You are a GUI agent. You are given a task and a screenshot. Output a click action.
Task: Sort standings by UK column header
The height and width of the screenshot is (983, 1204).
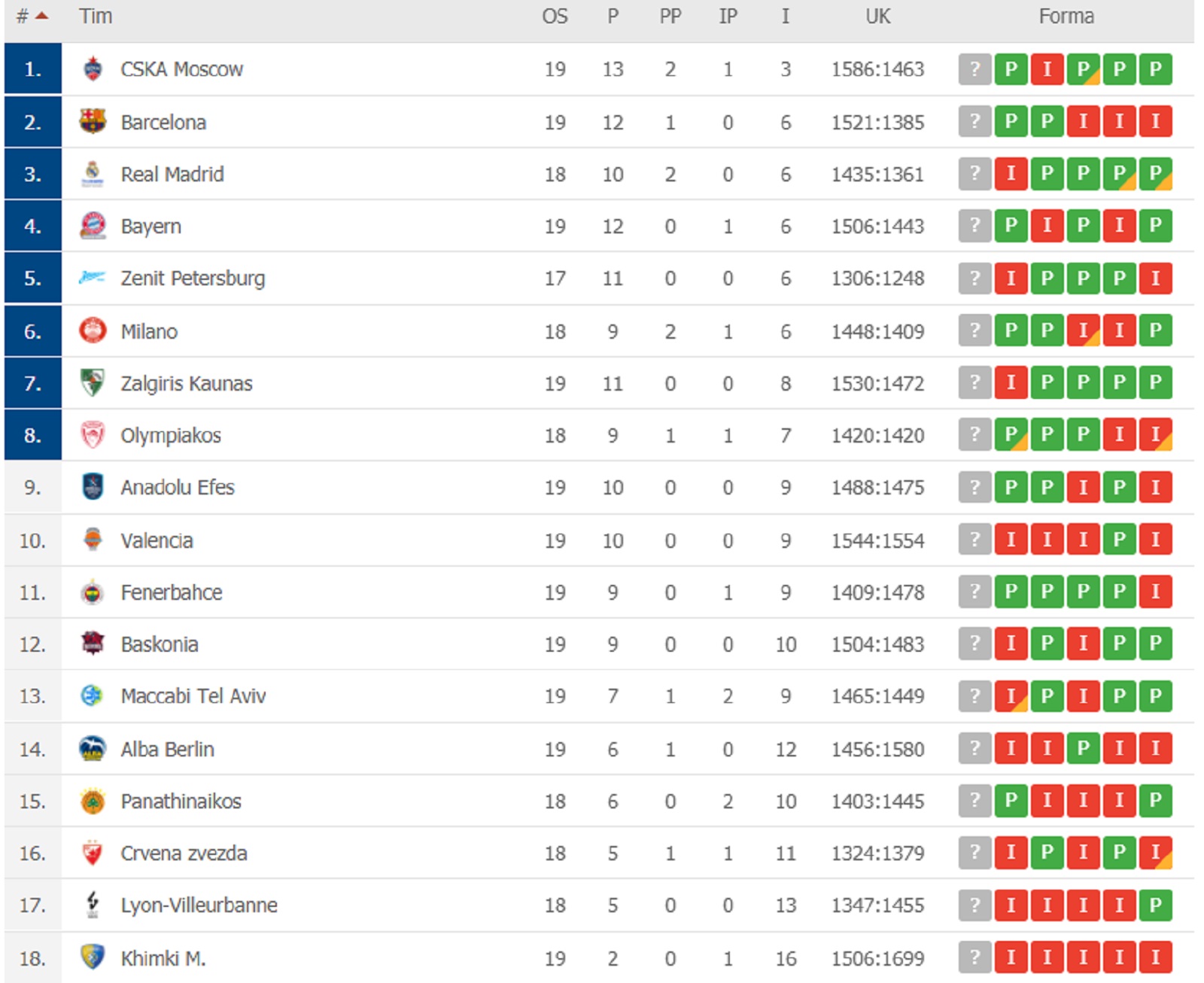(x=877, y=17)
